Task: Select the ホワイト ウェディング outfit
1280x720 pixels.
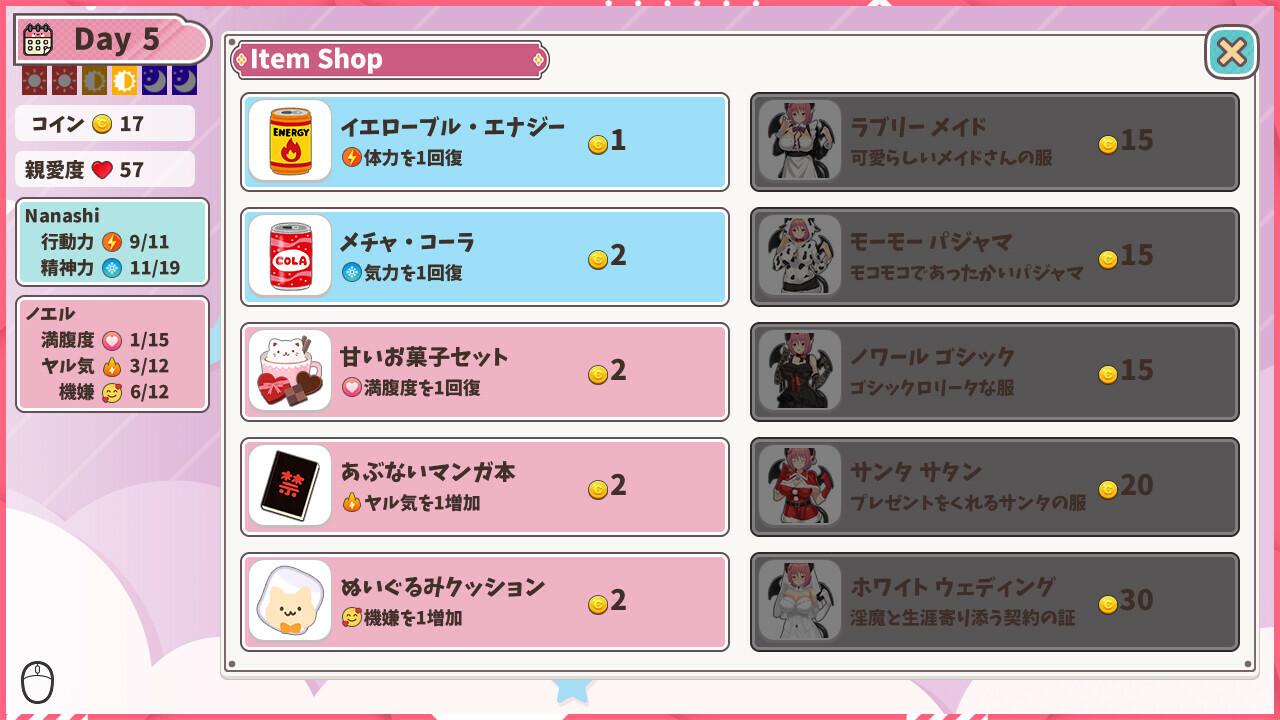Action: (995, 601)
